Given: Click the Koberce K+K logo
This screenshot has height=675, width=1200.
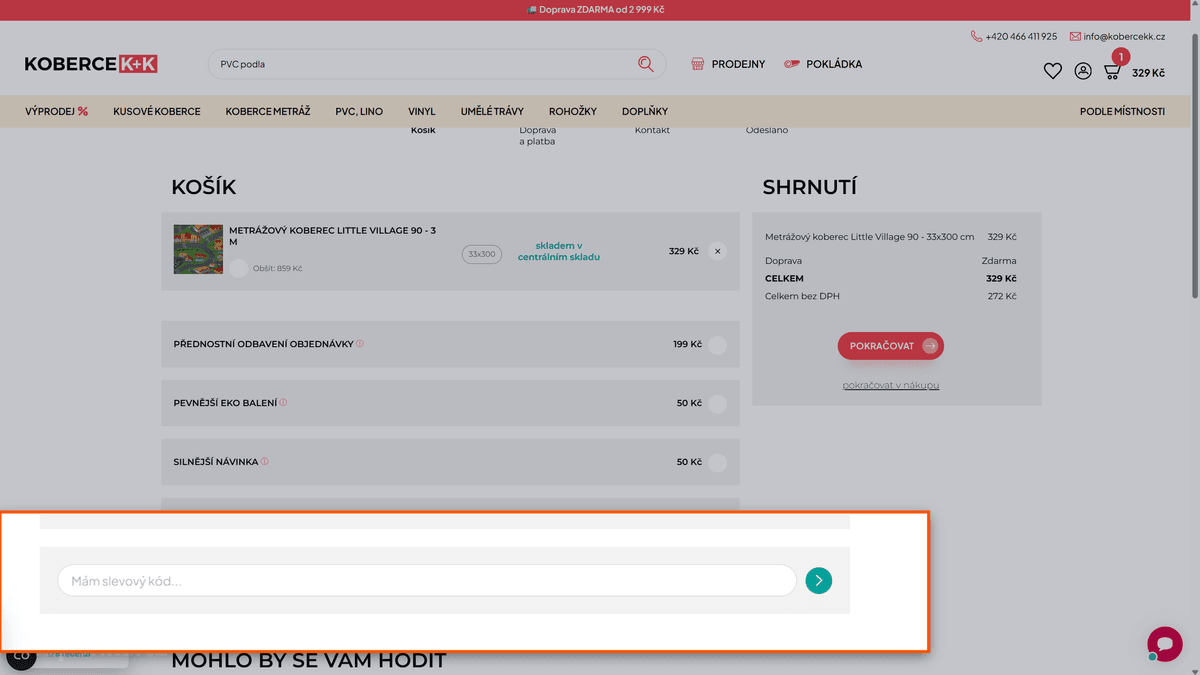Looking at the screenshot, I should pyautogui.click(x=91, y=64).
